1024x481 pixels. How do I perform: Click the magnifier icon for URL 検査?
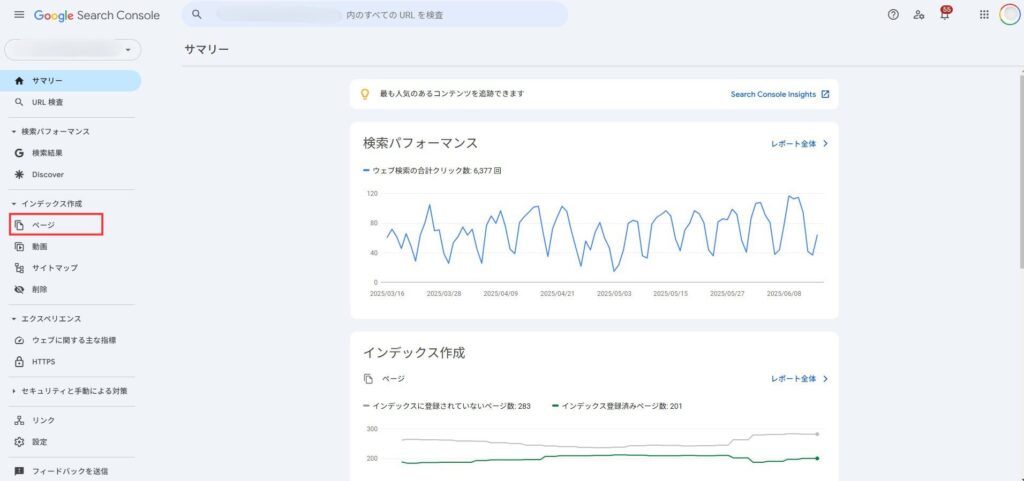pos(19,102)
